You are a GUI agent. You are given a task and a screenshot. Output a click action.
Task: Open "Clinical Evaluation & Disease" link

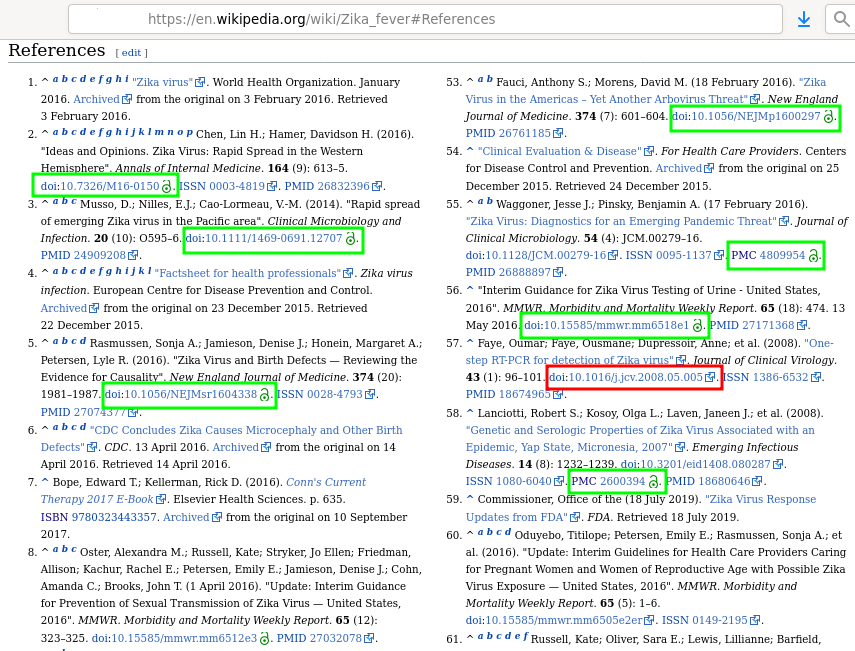click(x=559, y=150)
